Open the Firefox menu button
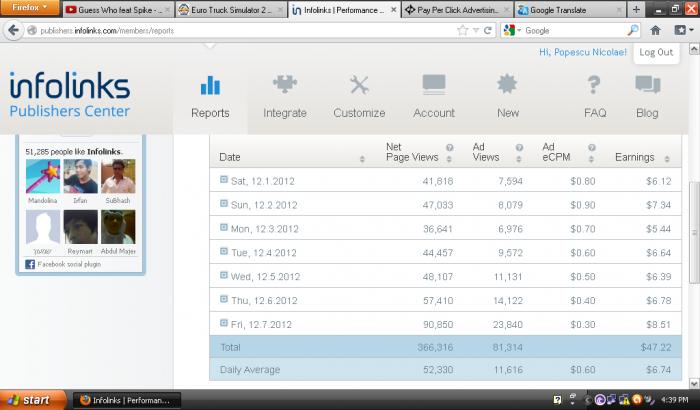Screen dimensions: 700x410 29,8
